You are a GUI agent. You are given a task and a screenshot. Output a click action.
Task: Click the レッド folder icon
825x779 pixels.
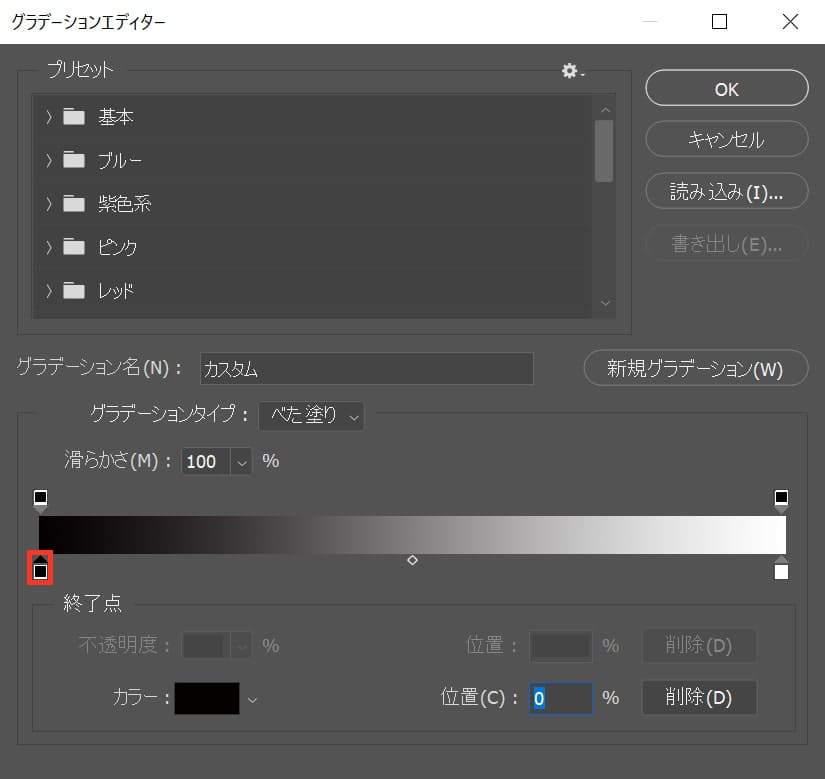coord(74,290)
